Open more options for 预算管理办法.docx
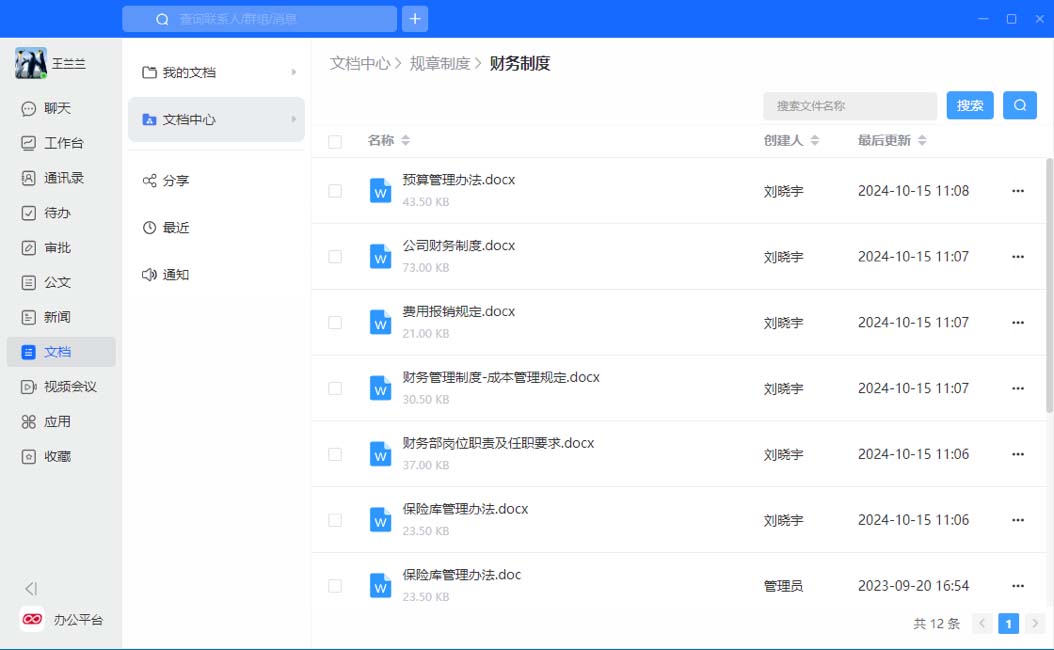Viewport: 1054px width, 650px height. coord(1018,191)
